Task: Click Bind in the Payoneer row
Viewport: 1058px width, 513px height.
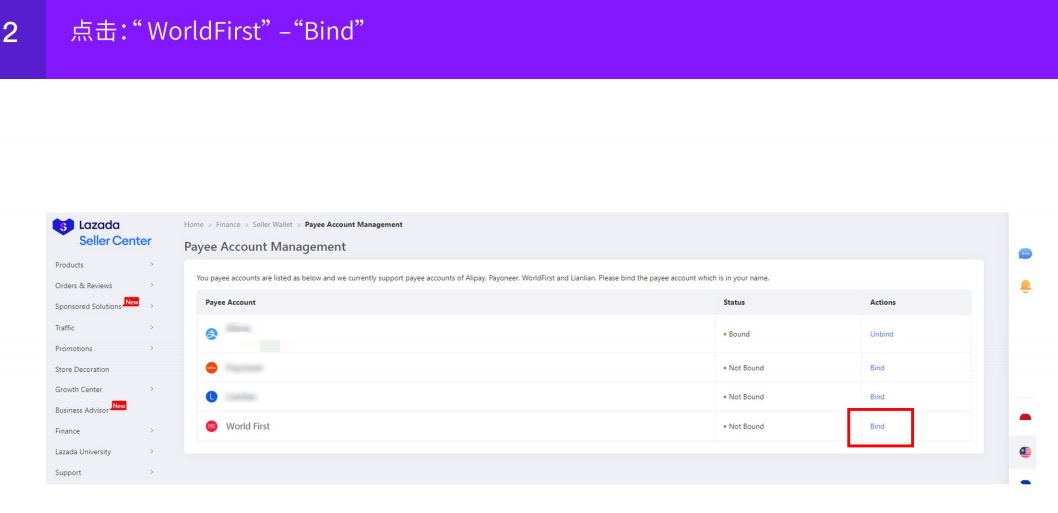Action: (877, 368)
